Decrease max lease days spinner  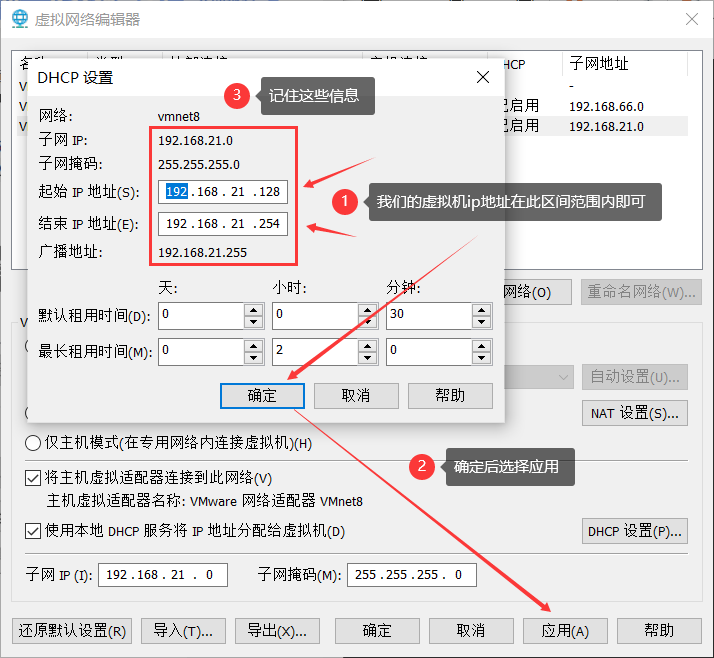(x=254, y=358)
